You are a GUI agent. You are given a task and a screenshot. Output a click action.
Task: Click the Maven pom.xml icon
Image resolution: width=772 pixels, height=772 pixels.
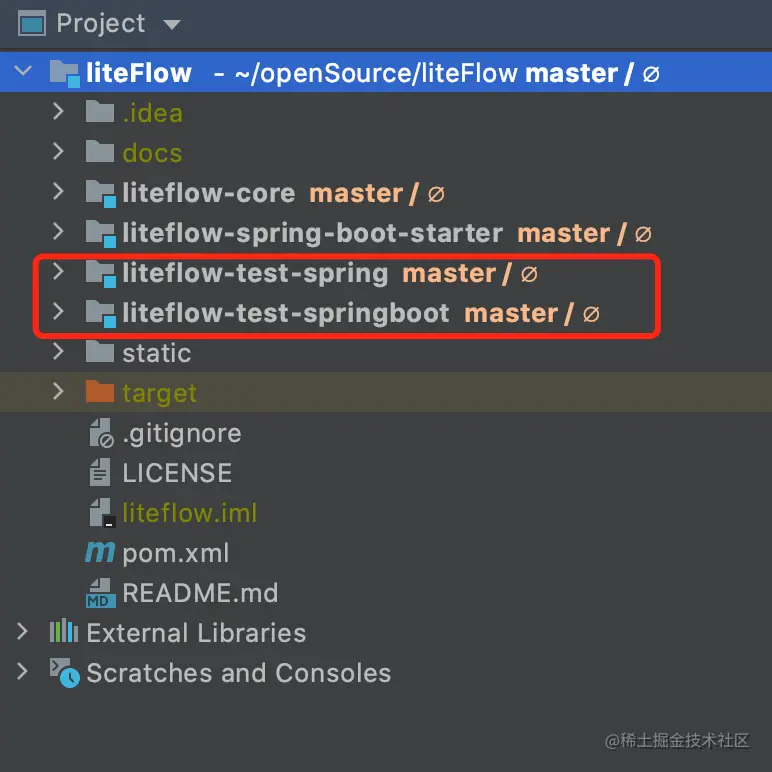pyautogui.click(x=100, y=552)
